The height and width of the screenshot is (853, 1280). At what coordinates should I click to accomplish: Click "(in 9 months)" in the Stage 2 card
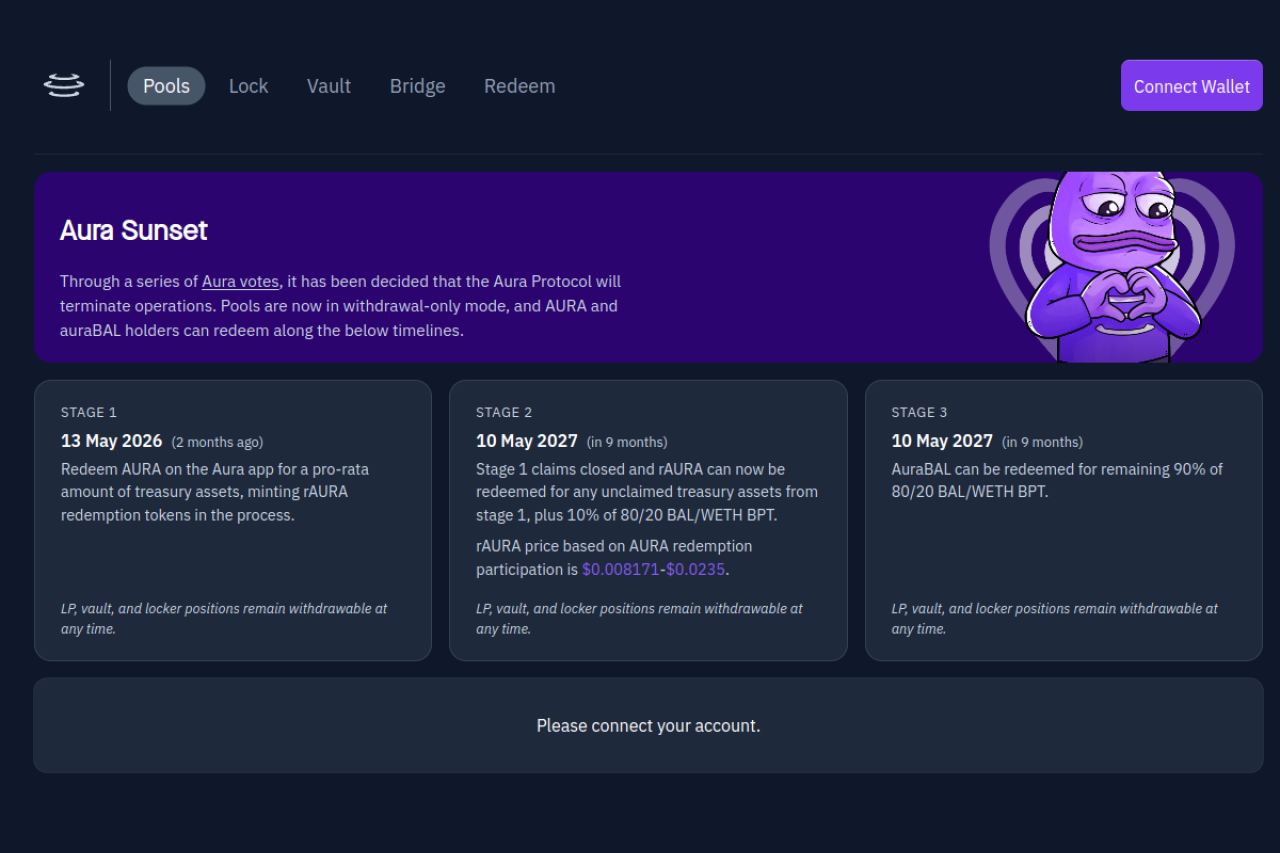pyautogui.click(x=627, y=442)
